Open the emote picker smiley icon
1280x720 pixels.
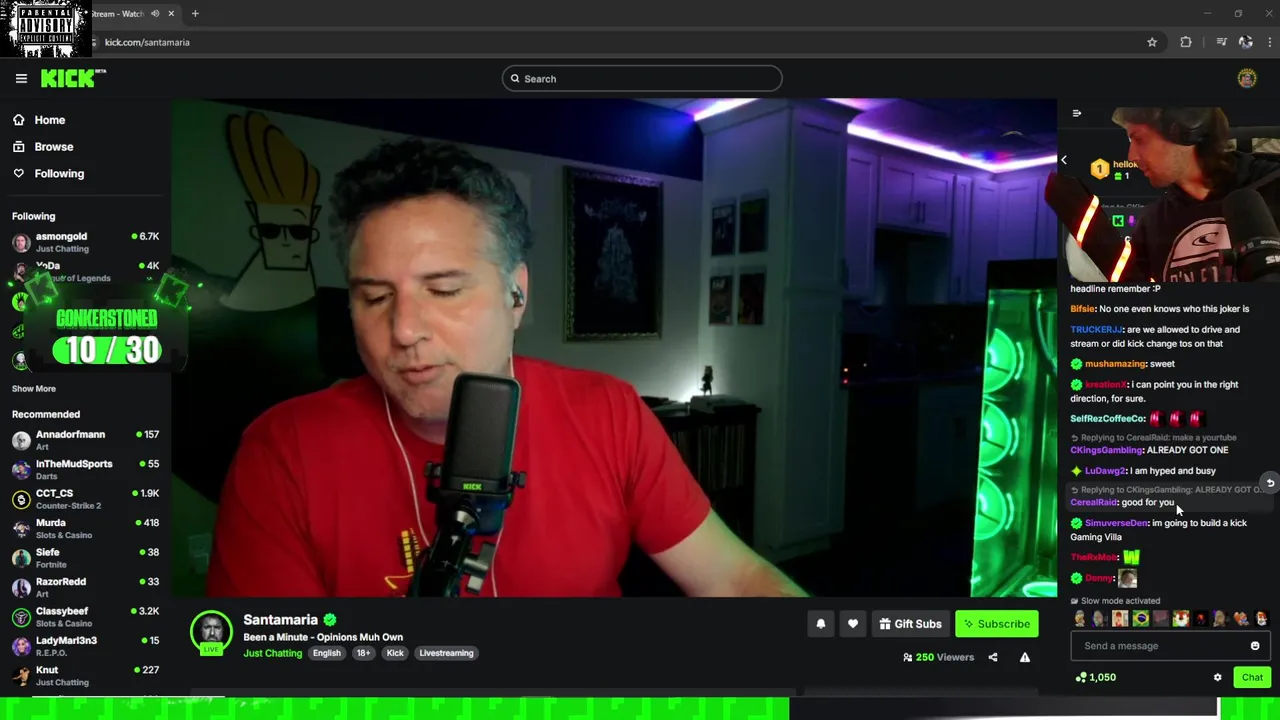click(1255, 646)
